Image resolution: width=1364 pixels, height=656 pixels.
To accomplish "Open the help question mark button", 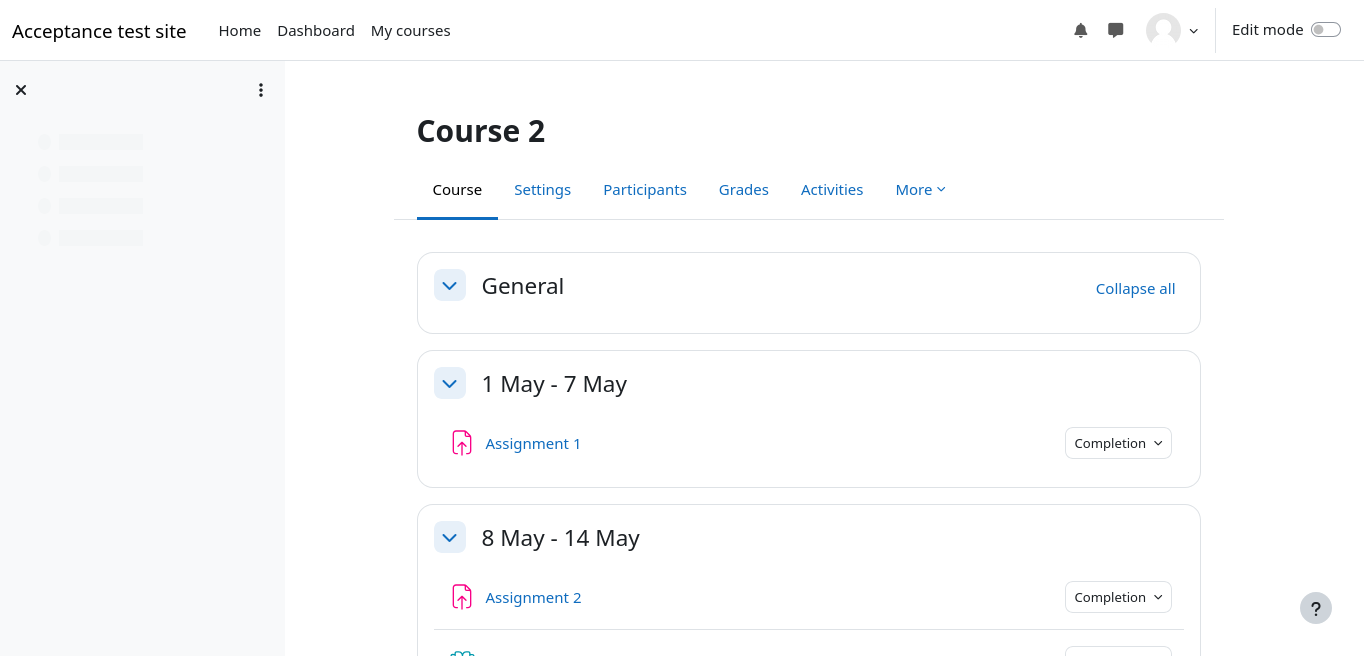I will pos(1315,608).
